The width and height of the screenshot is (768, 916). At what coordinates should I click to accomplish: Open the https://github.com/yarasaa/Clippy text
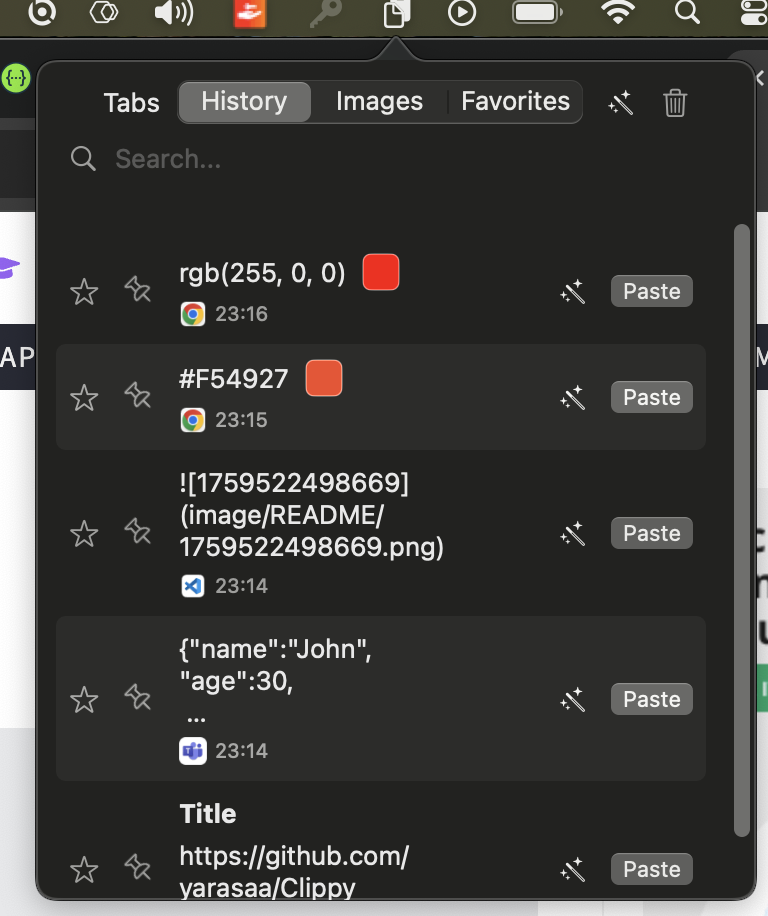294,871
